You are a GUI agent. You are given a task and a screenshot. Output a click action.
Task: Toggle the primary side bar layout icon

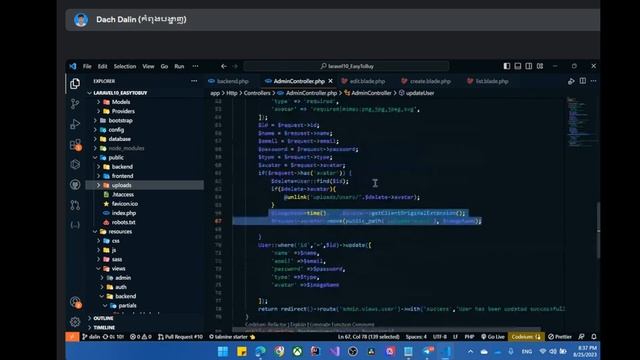point(507,66)
